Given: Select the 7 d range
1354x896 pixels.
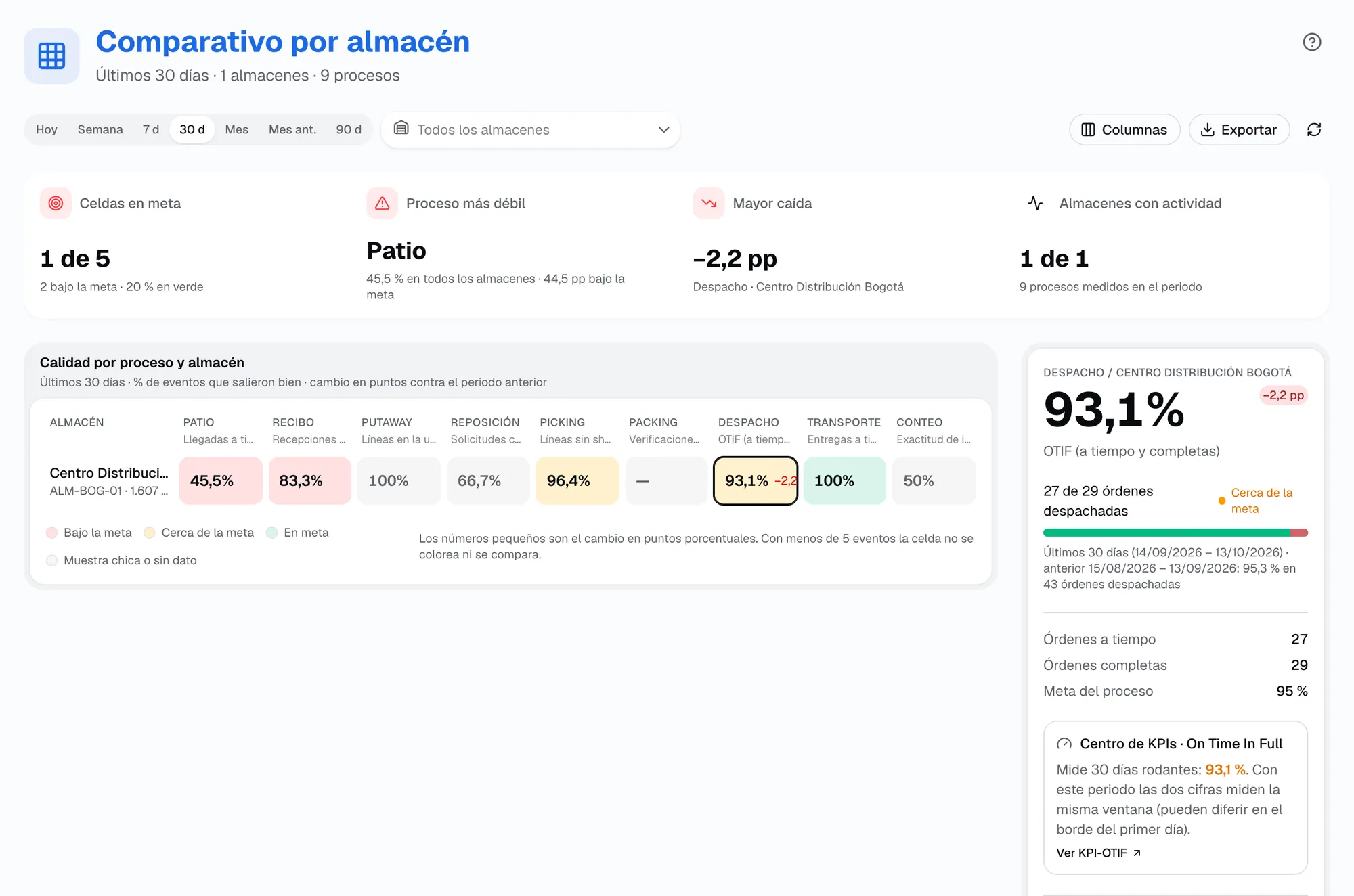Looking at the screenshot, I should pyautogui.click(x=150, y=129).
